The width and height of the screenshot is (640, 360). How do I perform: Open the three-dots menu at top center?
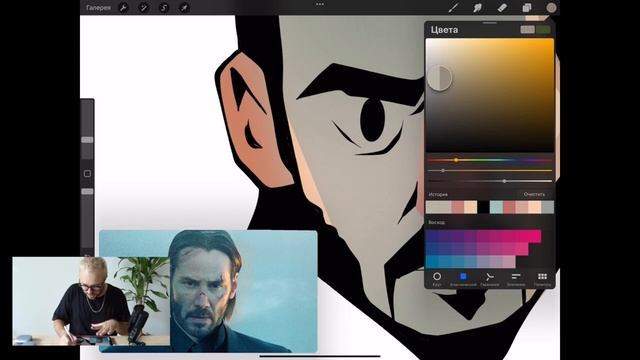pyautogui.click(x=320, y=4)
